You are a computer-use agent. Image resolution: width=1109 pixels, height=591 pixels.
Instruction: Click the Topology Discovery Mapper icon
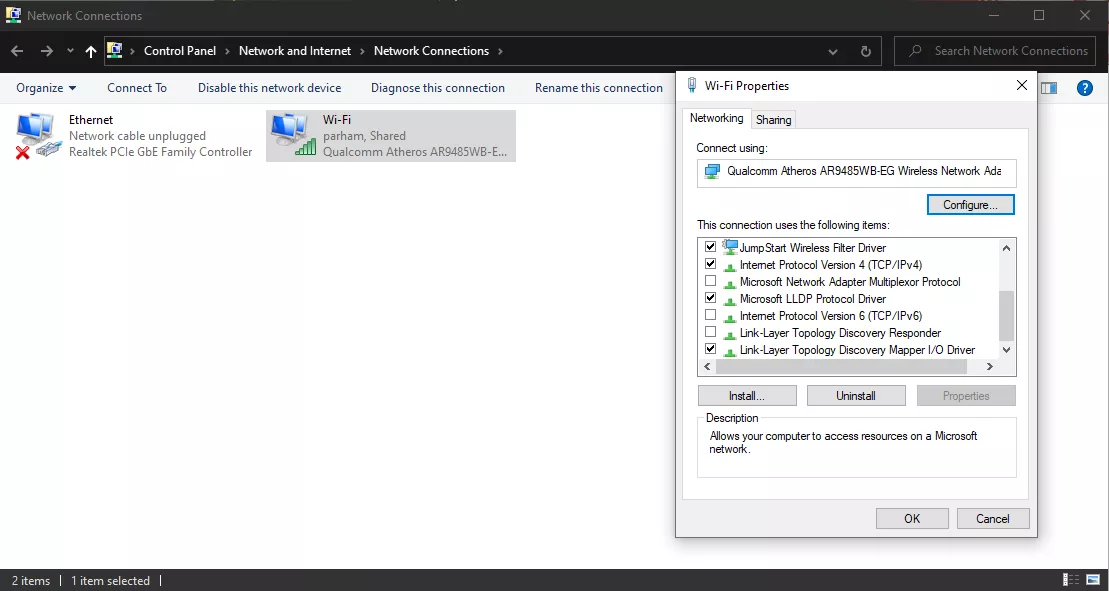coord(730,351)
